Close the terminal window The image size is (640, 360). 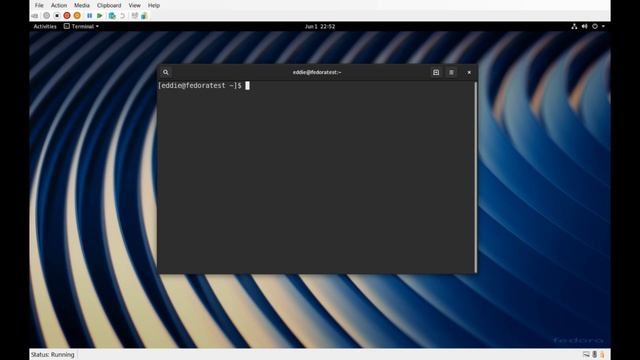coord(469,72)
